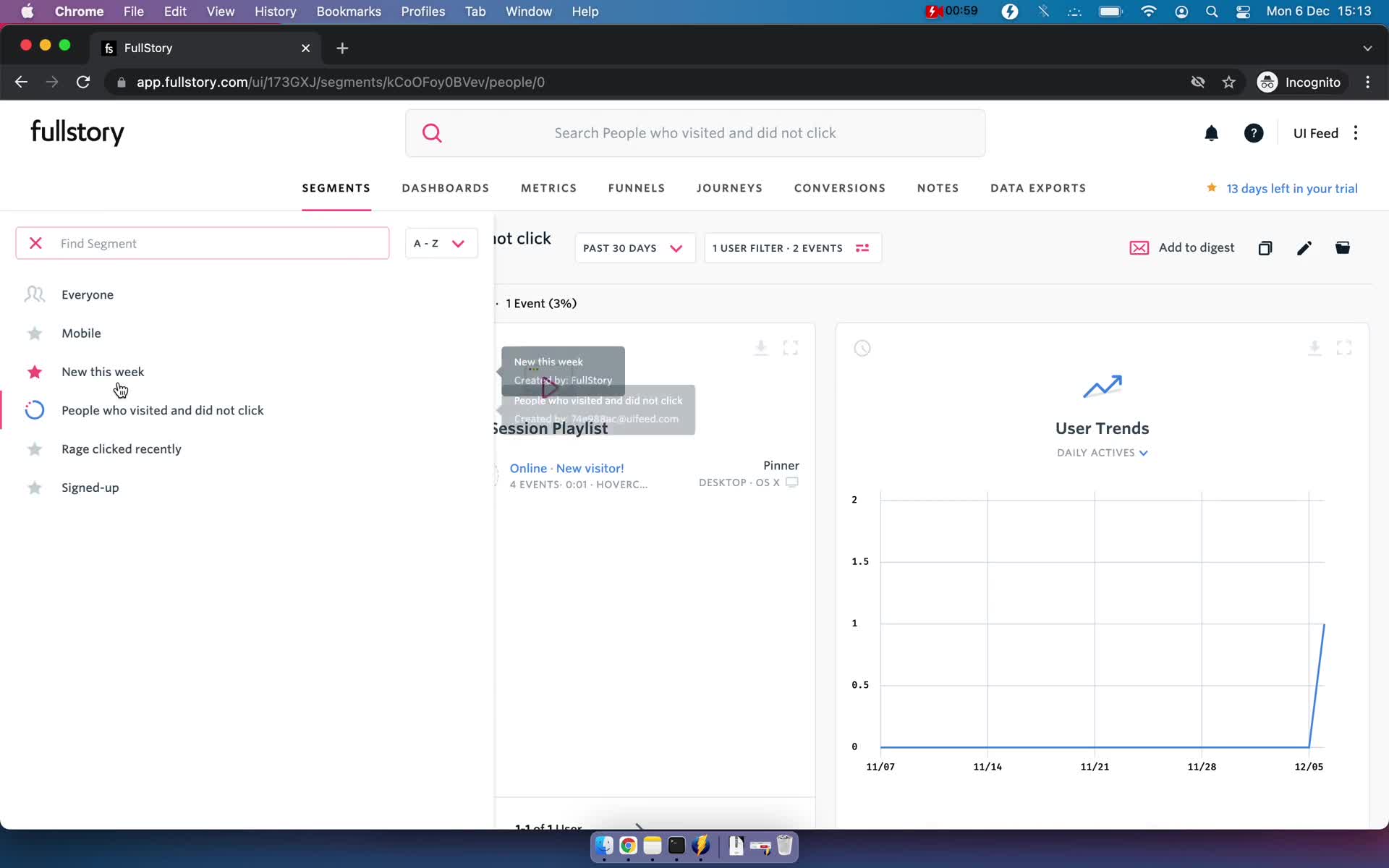
Task: Select the Everyone segment
Action: pyautogui.click(x=88, y=295)
